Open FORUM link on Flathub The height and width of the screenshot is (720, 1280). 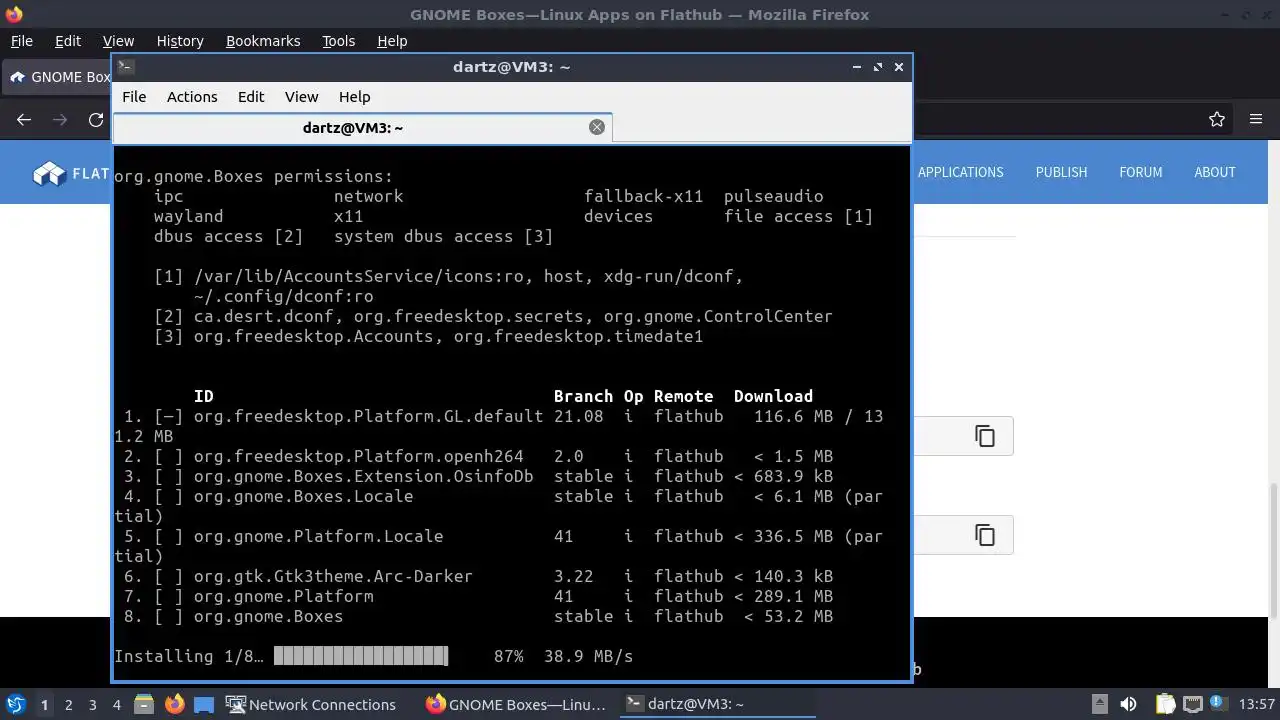(1140, 172)
